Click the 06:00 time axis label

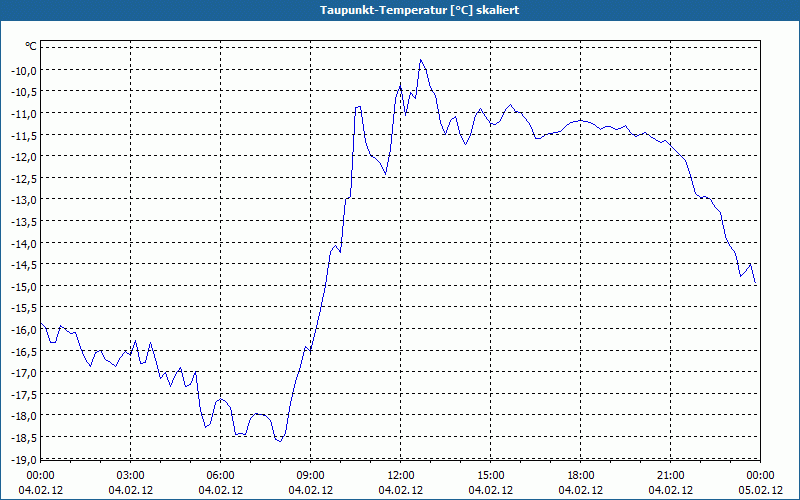coord(220,476)
